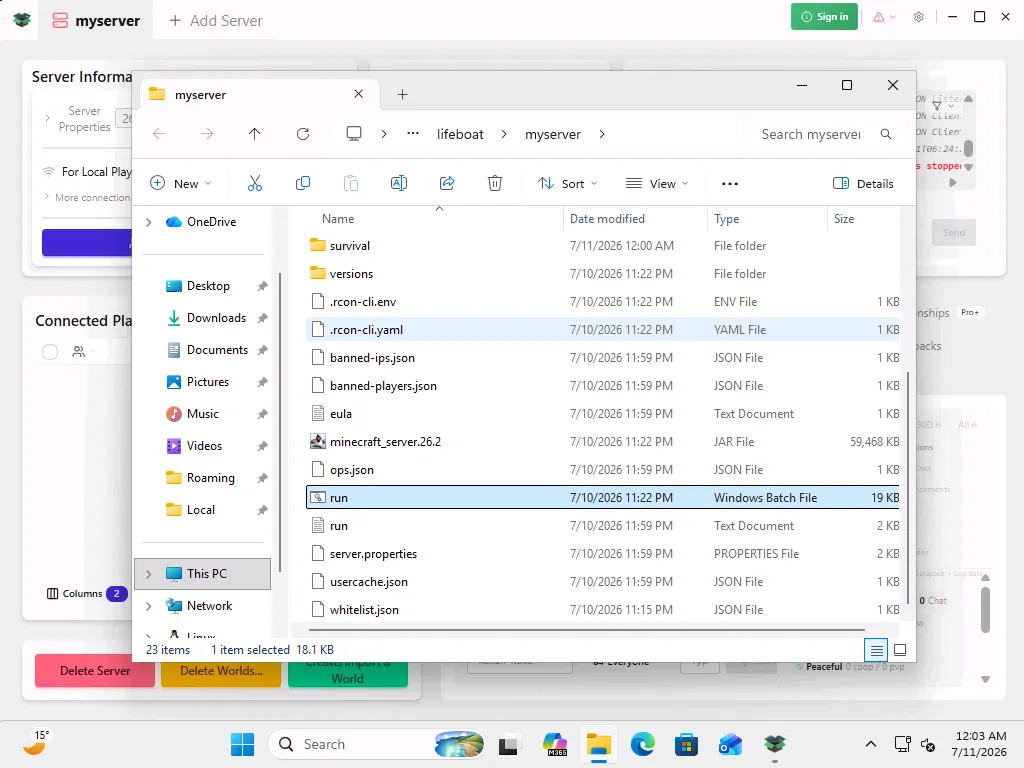Open Outlook from taskbar

tap(730, 744)
